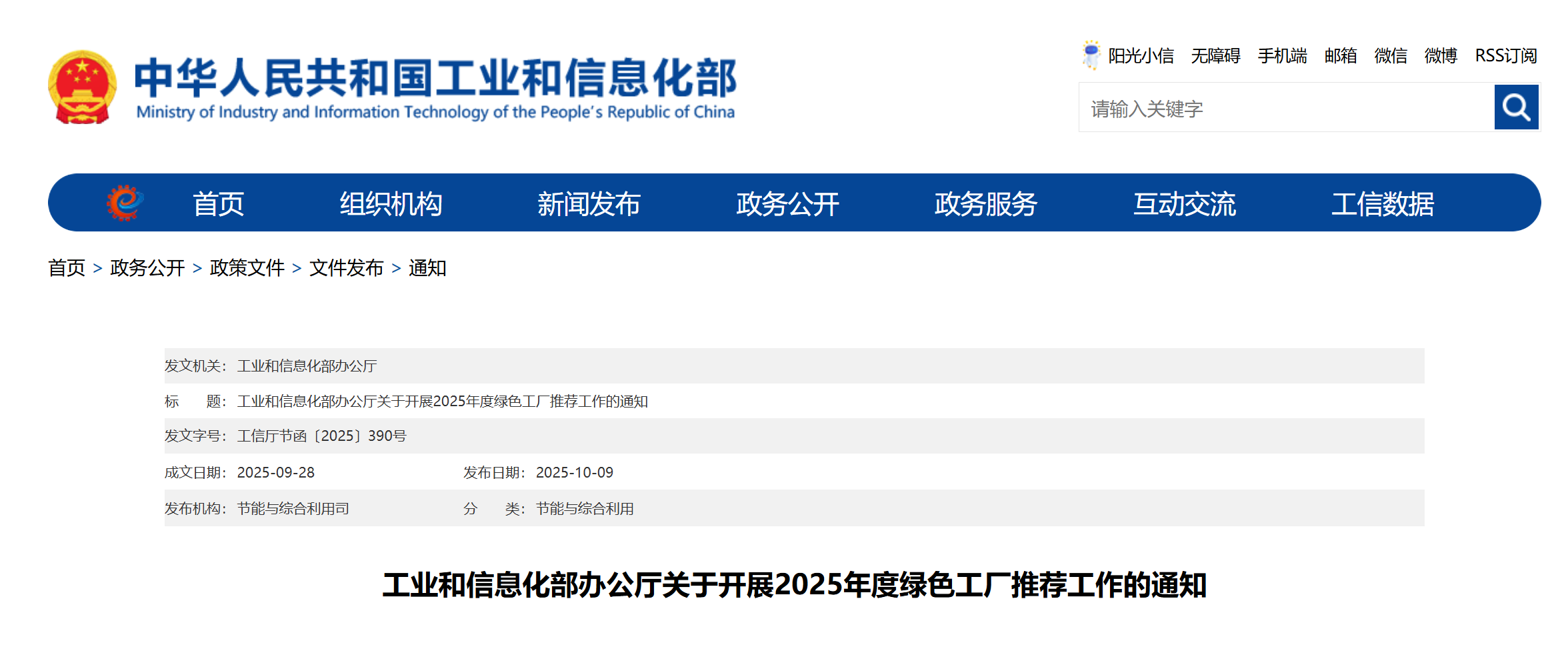The height and width of the screenshot is (663, 1568).
Task: Navigate to 互动交流 section
Action: point(1184,204)
